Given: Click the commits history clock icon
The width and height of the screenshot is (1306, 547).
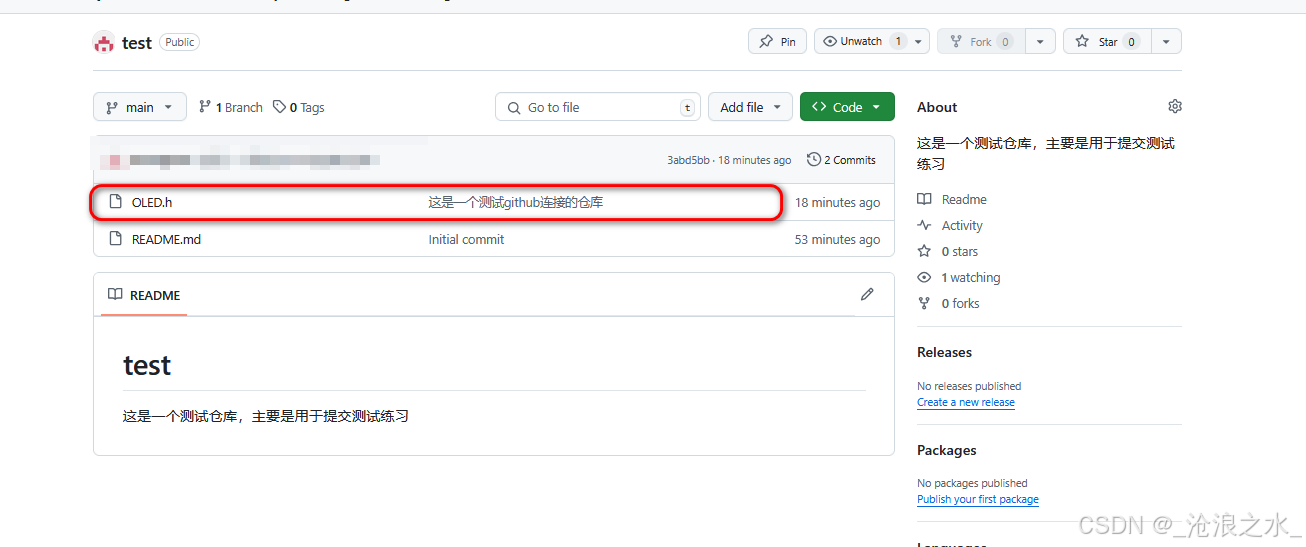Looking at the screenshot, I should coord(814,160).
